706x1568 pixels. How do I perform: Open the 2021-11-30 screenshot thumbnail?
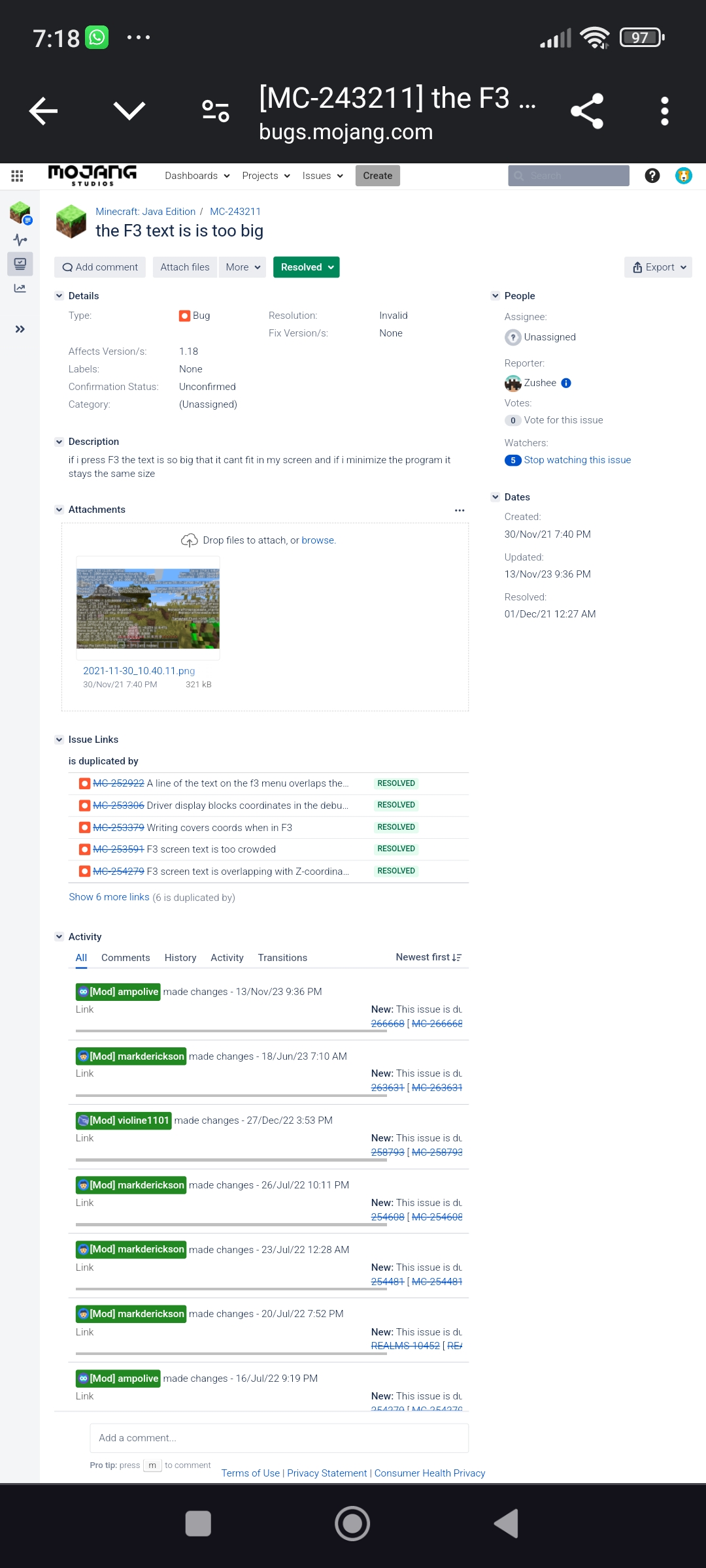pos(148,608)
